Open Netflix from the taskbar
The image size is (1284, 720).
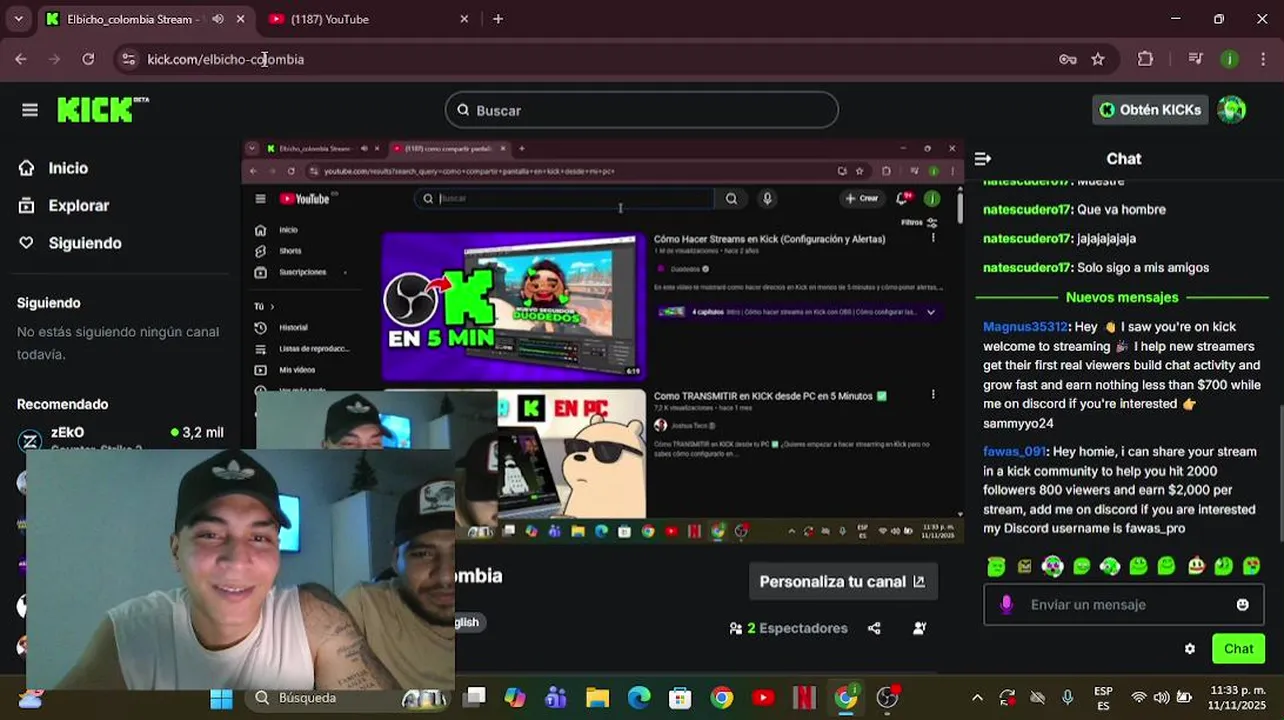(804, 698)
